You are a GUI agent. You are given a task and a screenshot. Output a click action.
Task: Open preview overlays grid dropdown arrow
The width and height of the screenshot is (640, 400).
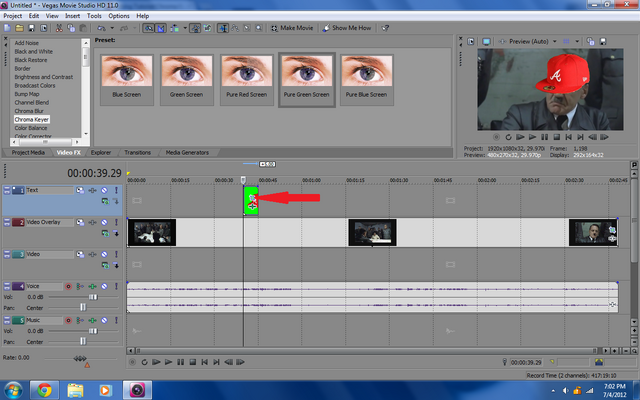(x=577, y=42)
